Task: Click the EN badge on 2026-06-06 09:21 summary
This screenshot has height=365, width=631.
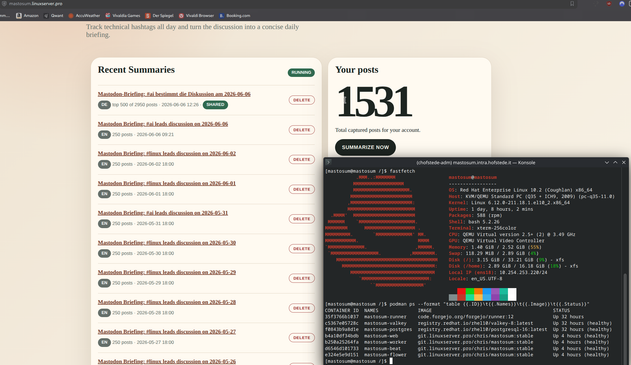Action: [104, 134]
